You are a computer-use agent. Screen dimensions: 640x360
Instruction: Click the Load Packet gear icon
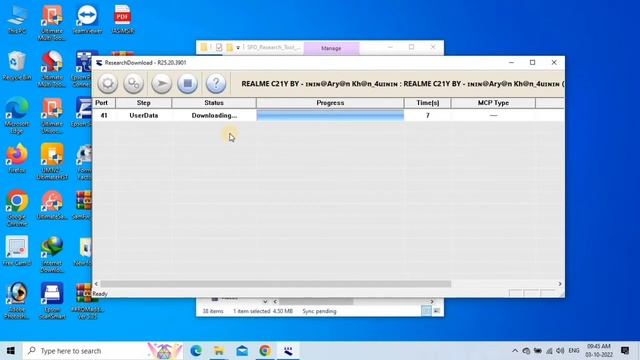click(x=108, y=83)
